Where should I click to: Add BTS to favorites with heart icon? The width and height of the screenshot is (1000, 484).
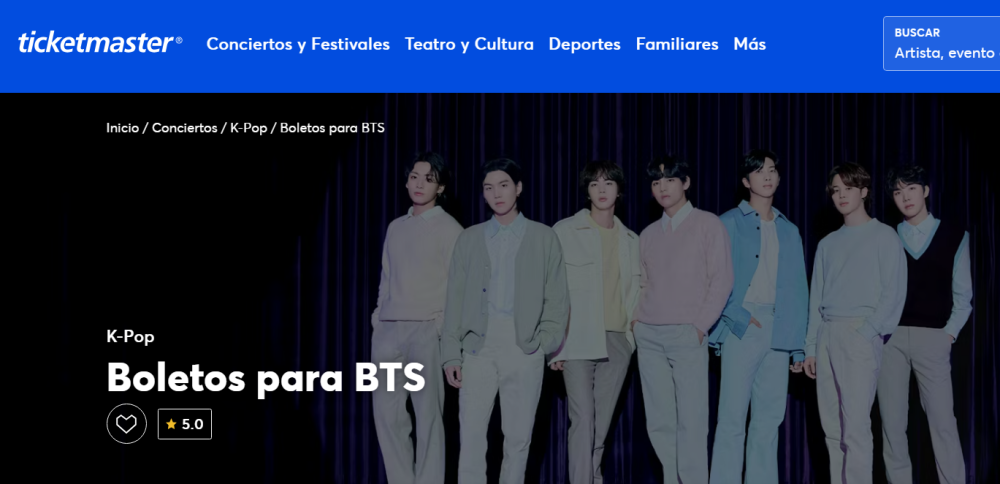click(126, 424)
